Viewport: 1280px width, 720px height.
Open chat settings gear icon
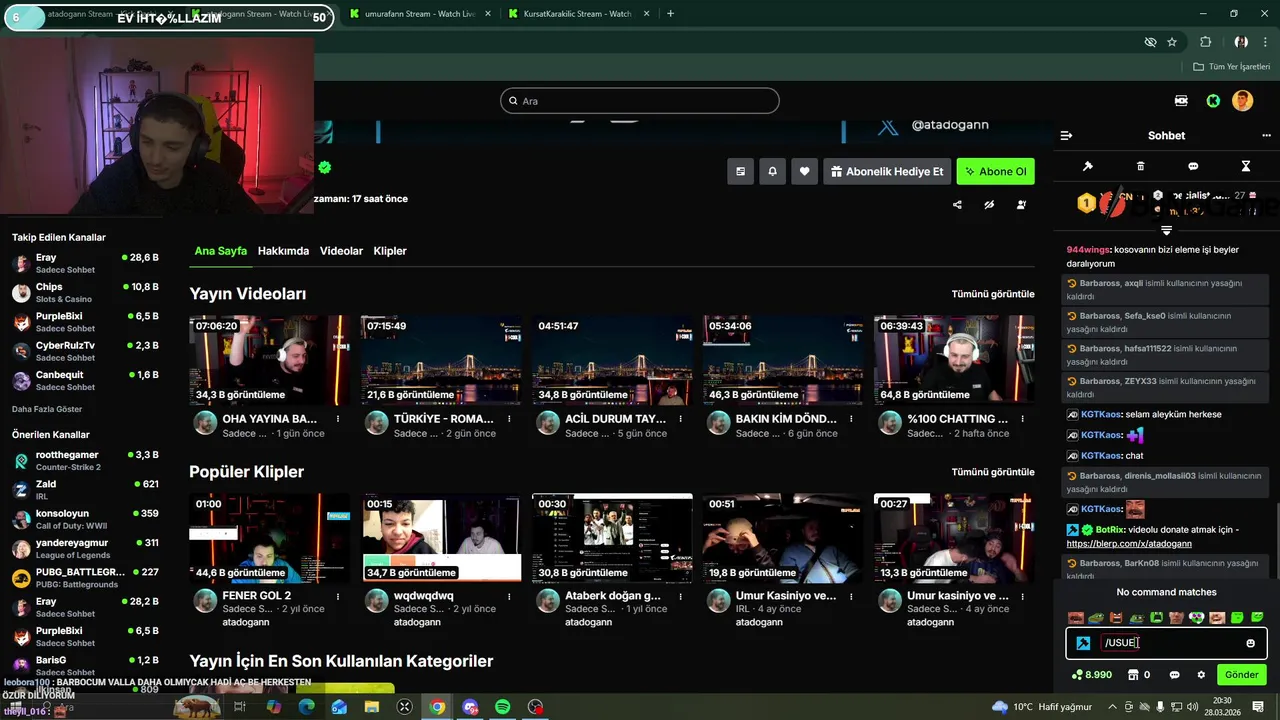tap(1201, 675)
